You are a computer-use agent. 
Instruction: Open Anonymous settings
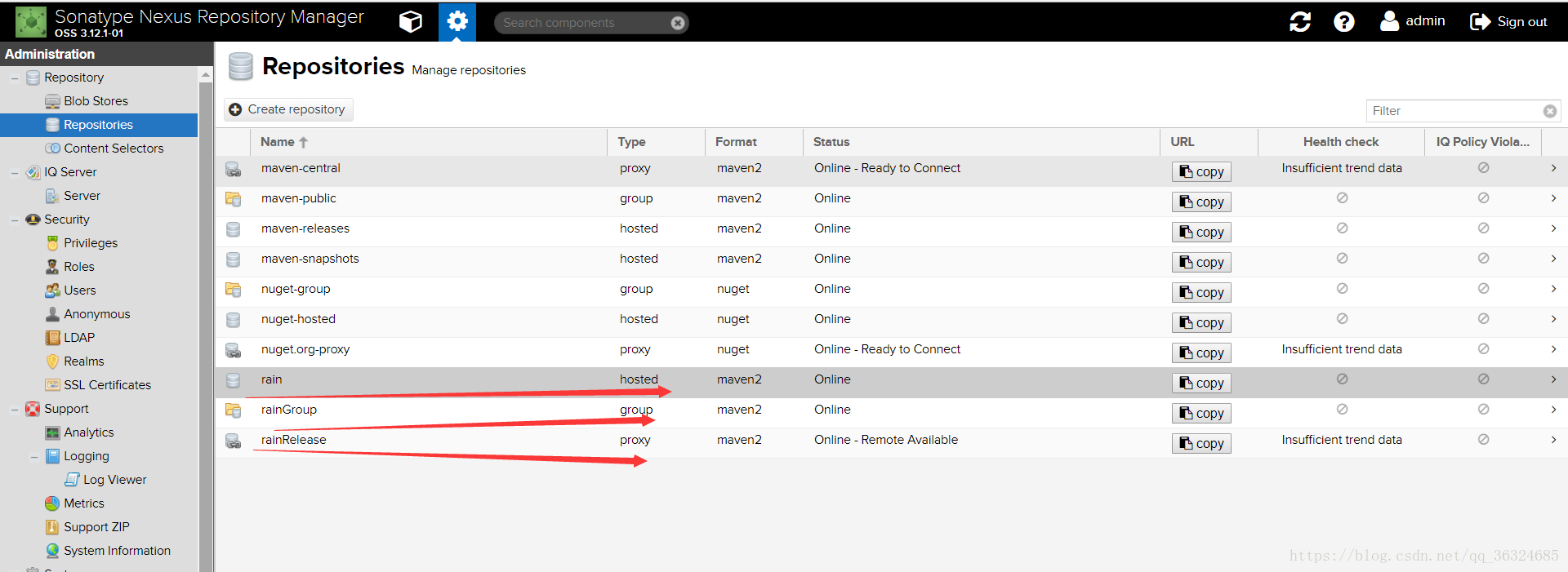96,314
